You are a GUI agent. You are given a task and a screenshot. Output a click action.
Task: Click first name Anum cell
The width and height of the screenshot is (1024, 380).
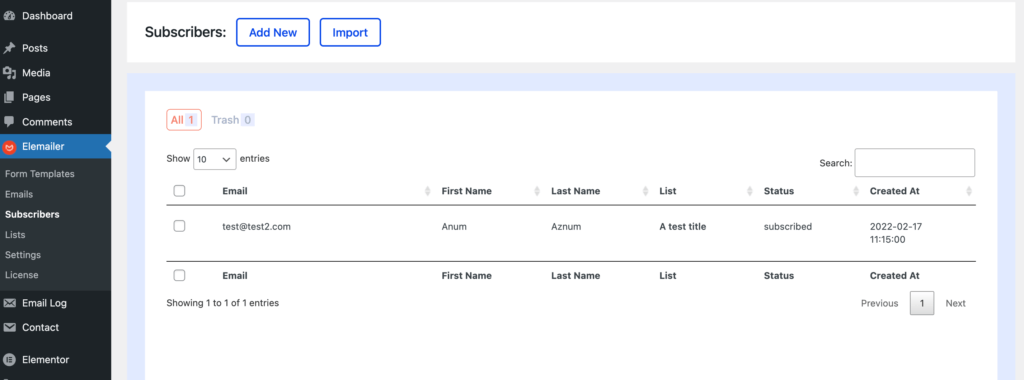point(455,227)
